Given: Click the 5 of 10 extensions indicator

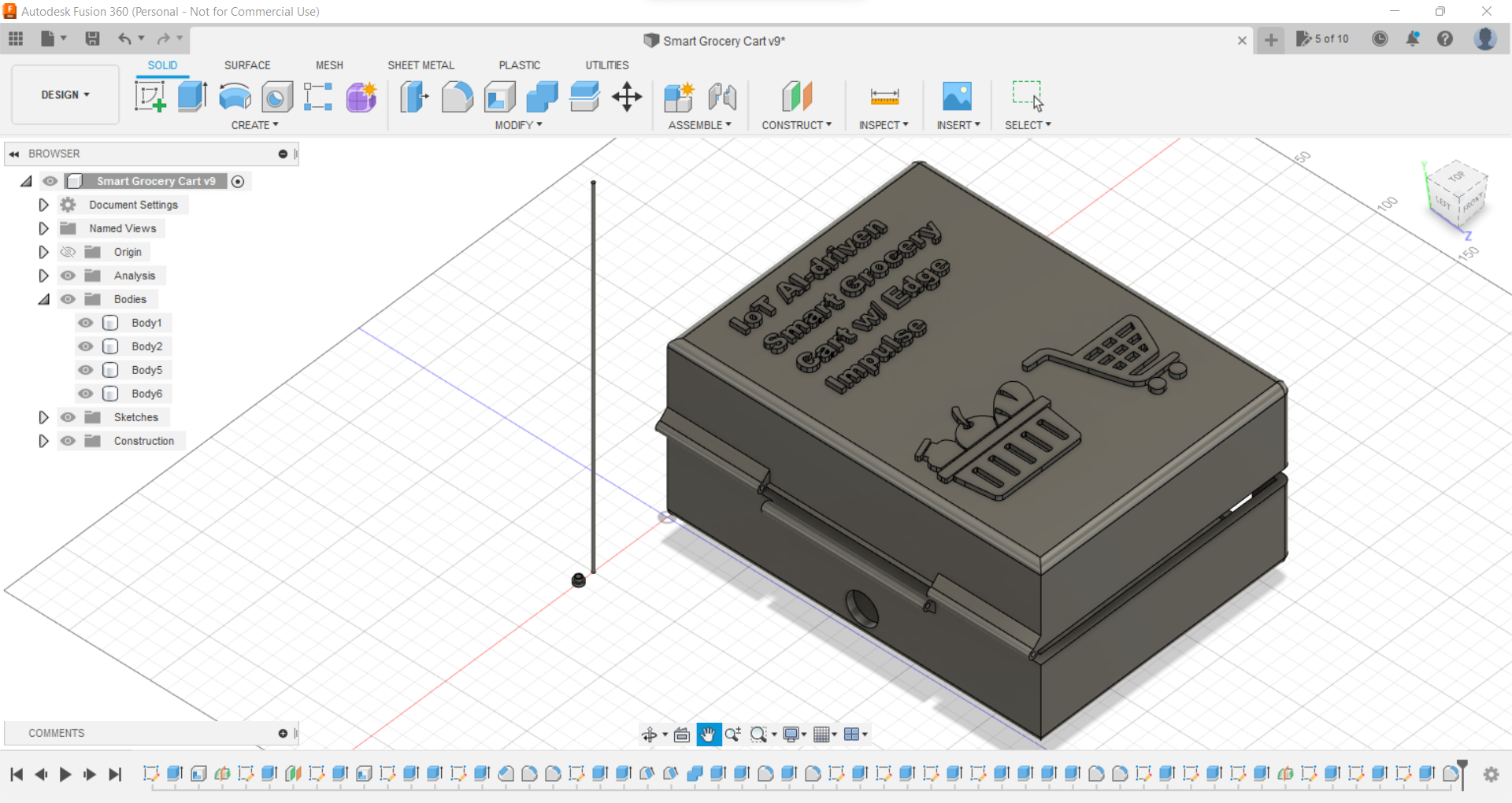Looking at the screenshot, I should pyautogui.click(x=1322, y=39).
